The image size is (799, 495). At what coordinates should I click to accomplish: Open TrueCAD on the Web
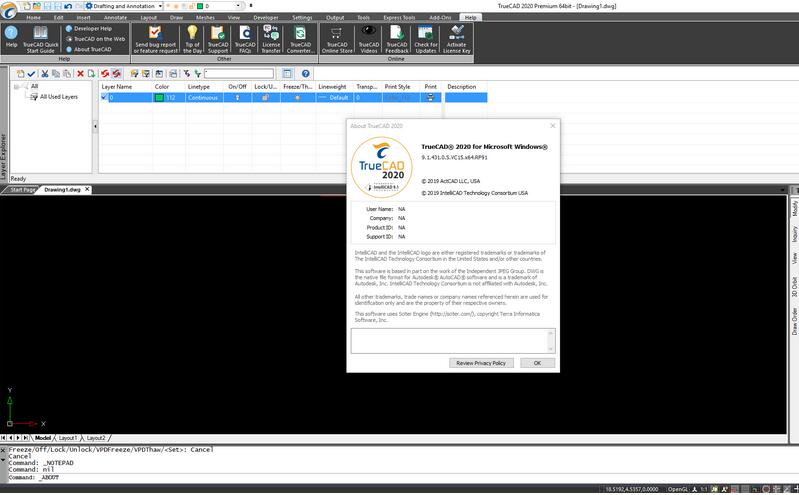(95, 39)
